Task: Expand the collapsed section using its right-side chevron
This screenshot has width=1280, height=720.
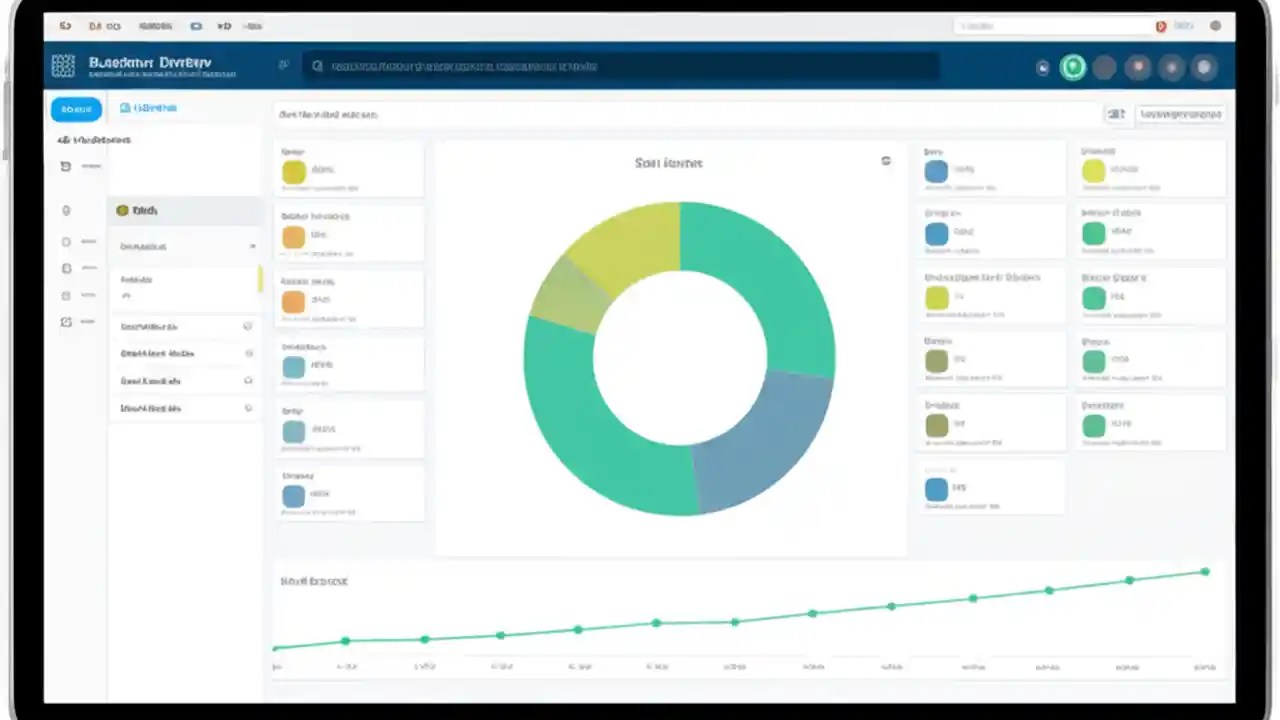Action: [x=253, y=246]
